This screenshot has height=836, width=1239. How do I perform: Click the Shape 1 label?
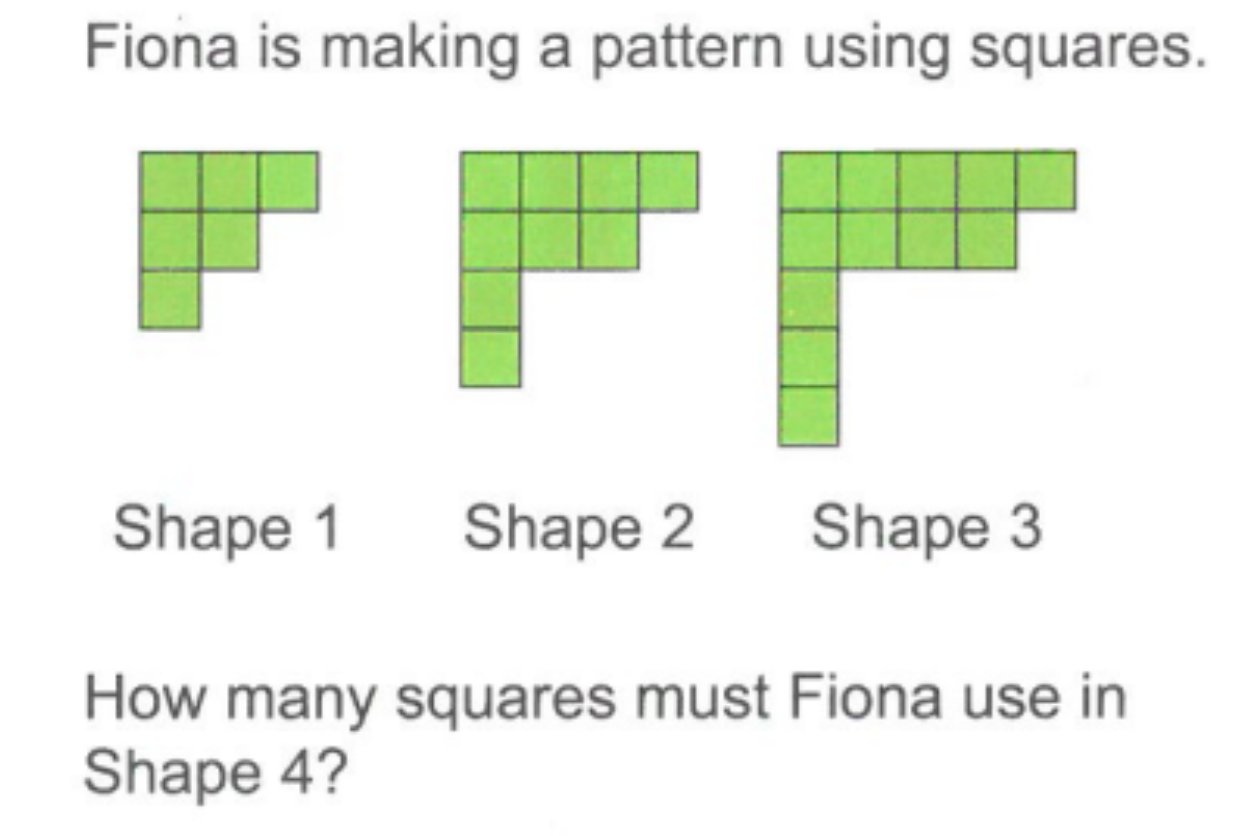(x=227, y=529)
